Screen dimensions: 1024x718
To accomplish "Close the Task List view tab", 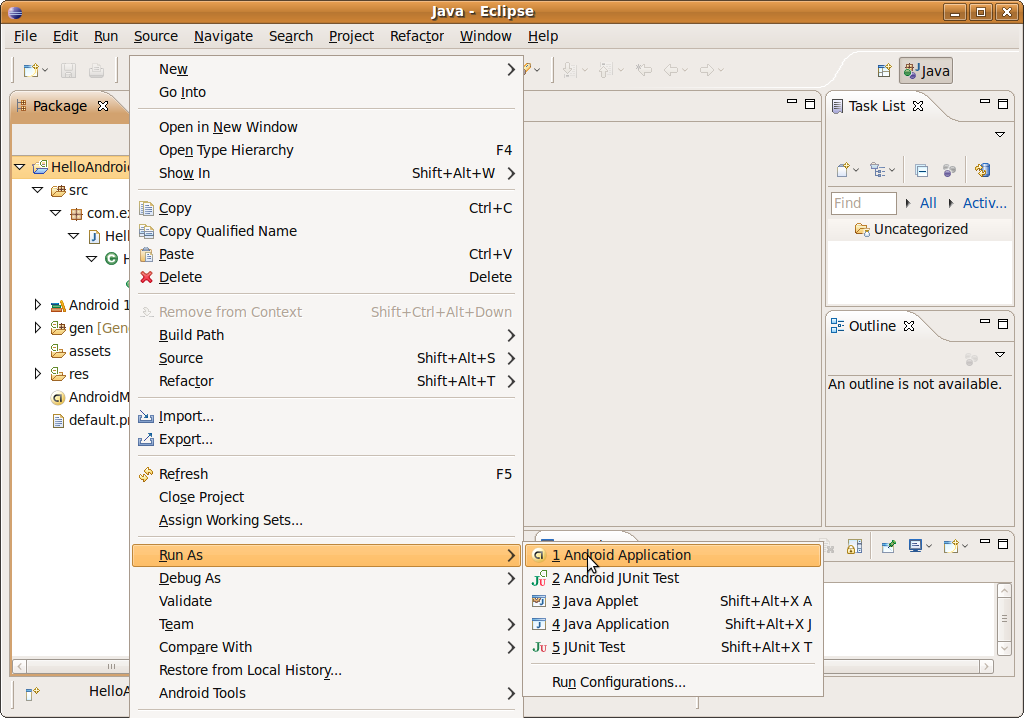I will coord(918,106).
